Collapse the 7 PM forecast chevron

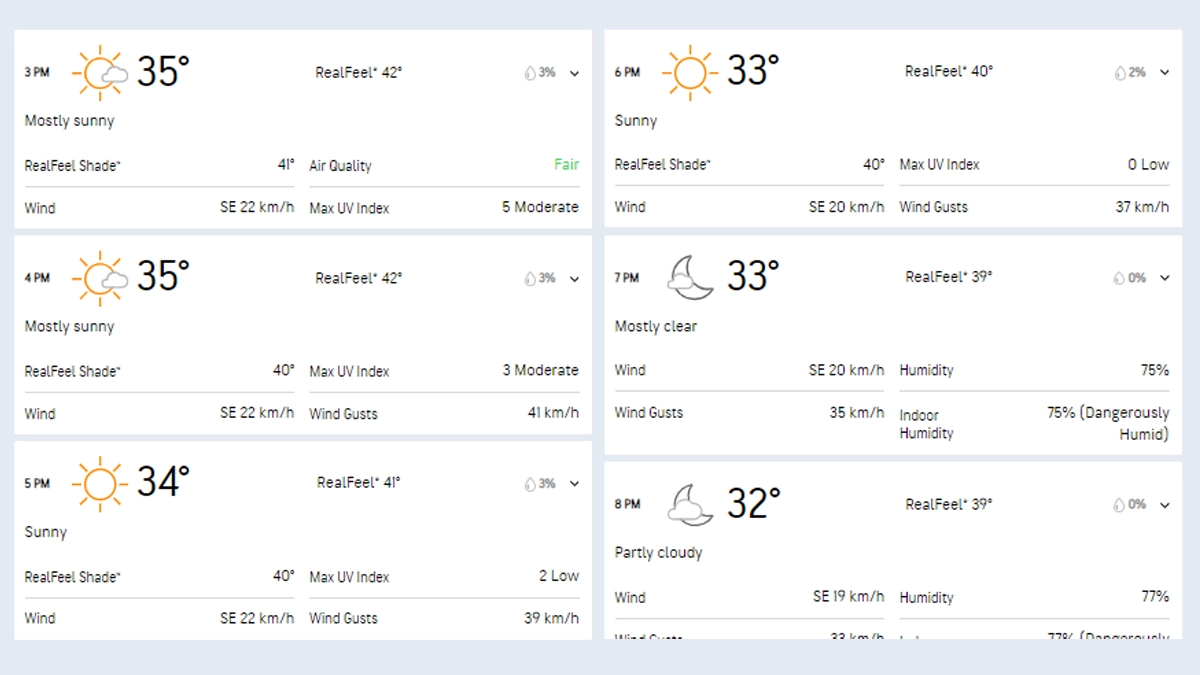tap(1164, 278)
